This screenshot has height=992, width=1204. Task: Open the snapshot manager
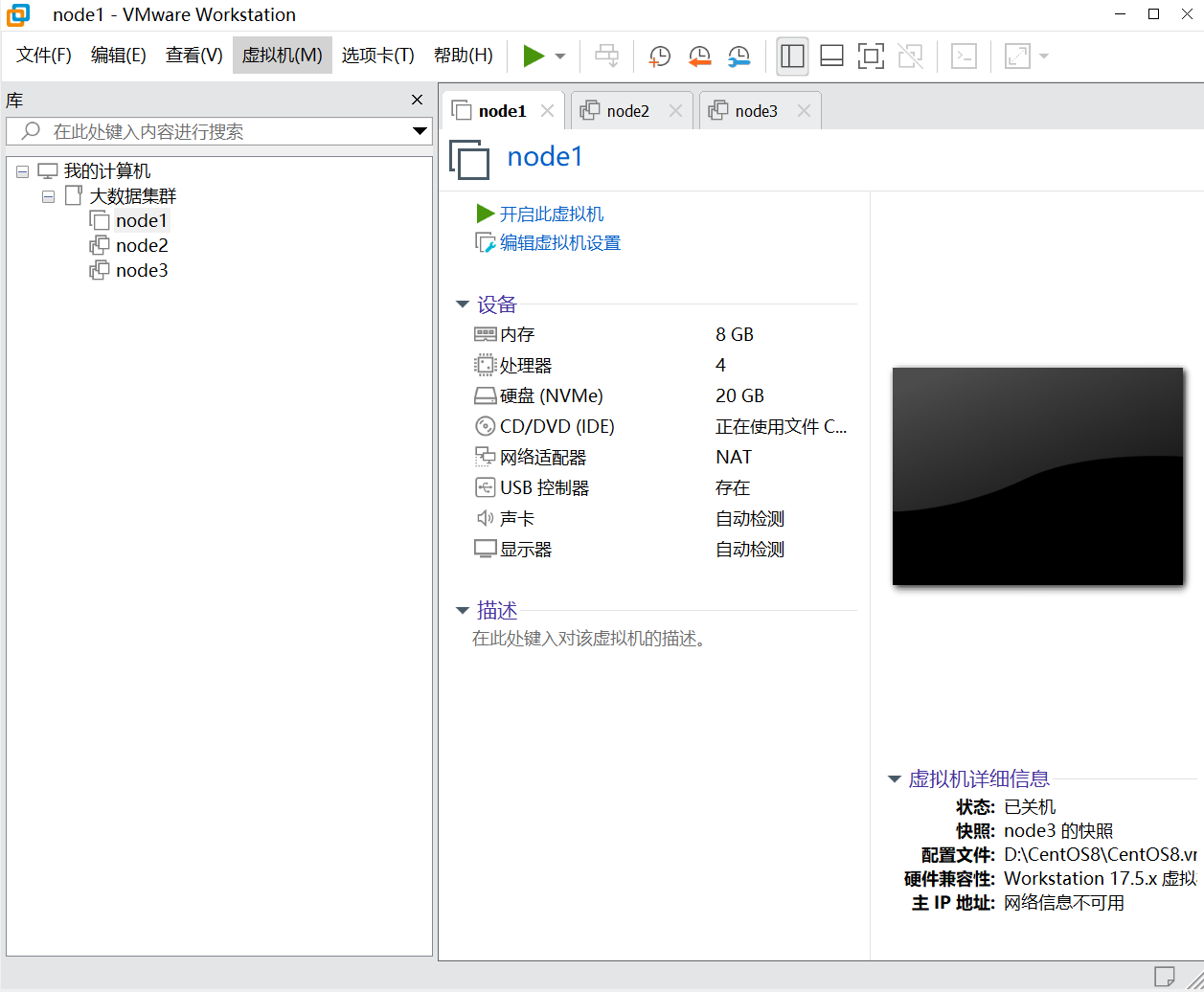(738, 56)
